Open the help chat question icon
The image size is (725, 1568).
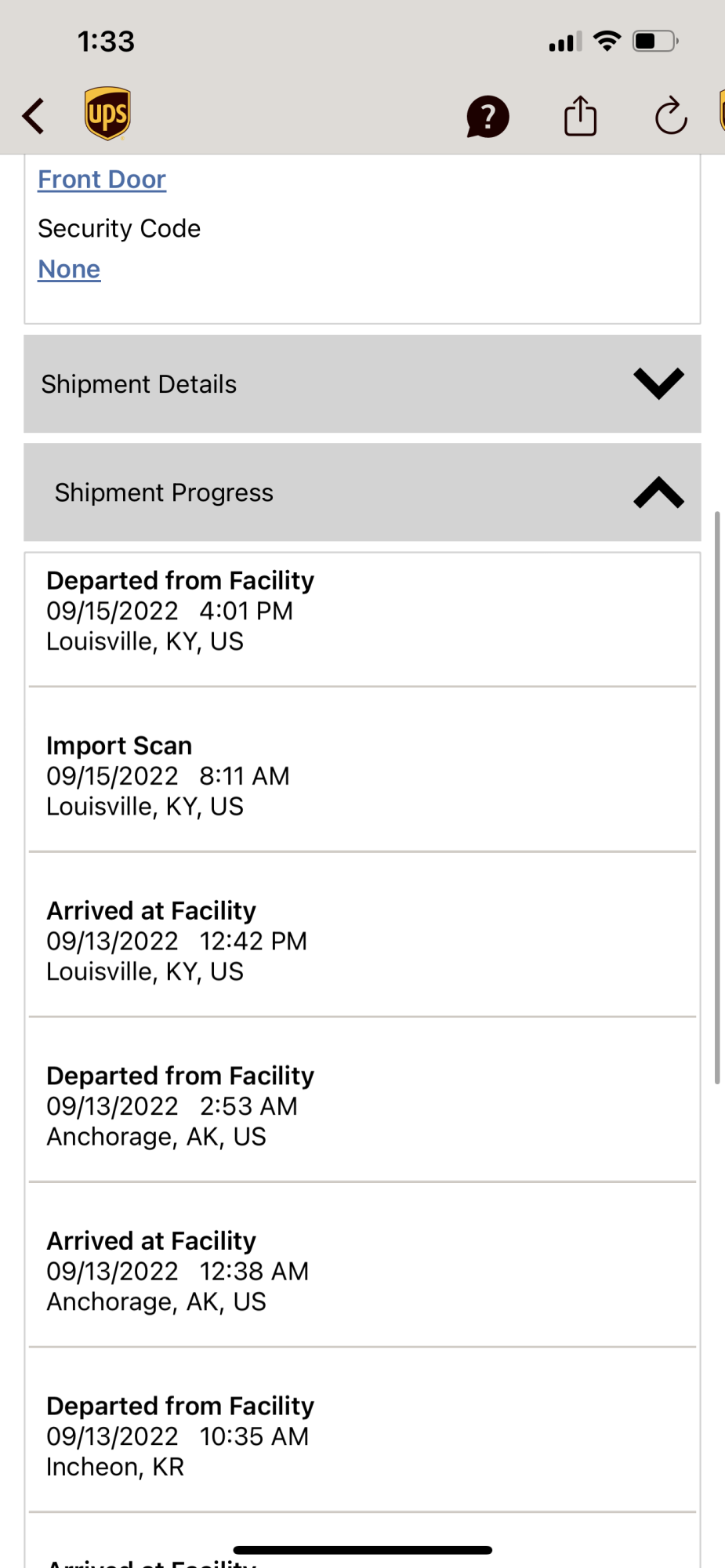[x=488, y=117]
